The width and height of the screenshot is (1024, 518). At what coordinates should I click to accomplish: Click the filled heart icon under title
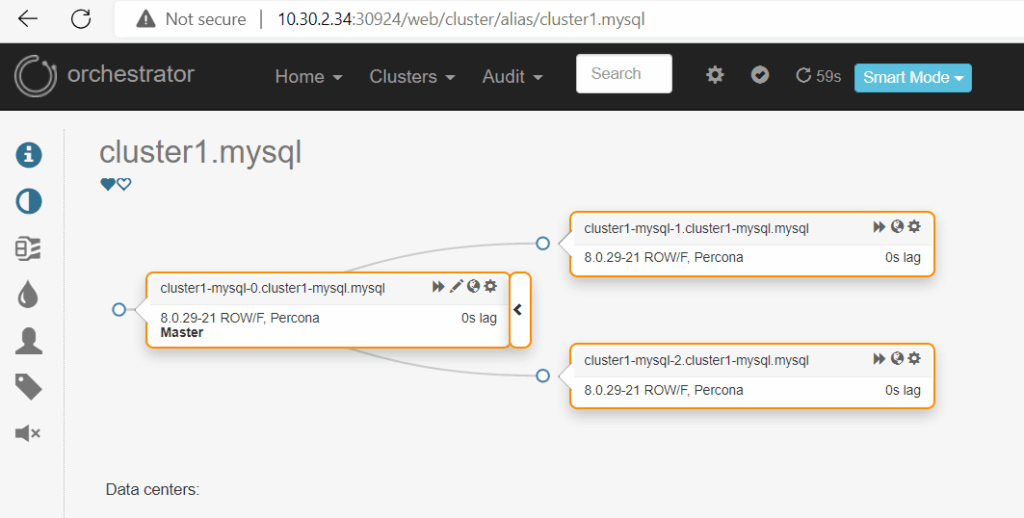tap(108, 184)
